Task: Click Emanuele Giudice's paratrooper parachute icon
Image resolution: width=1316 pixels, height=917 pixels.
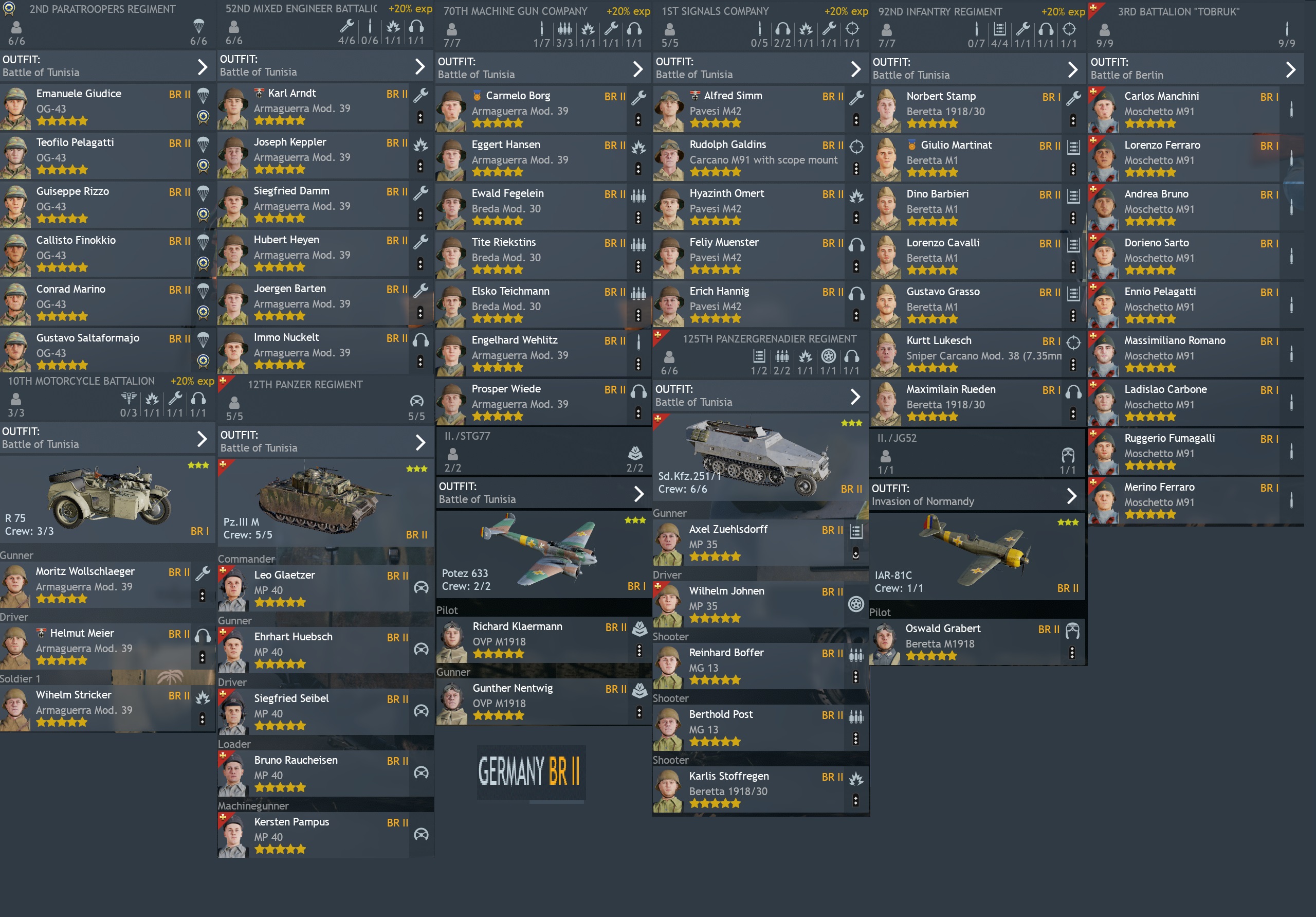Action: point(203,96)
